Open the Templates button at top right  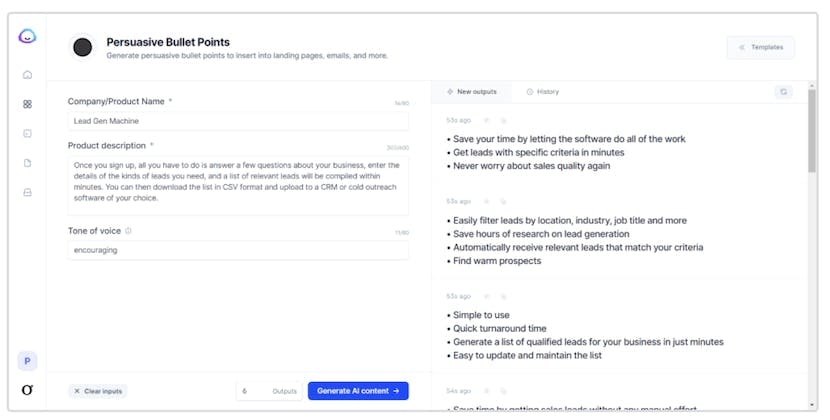click(x=761, y=47)
